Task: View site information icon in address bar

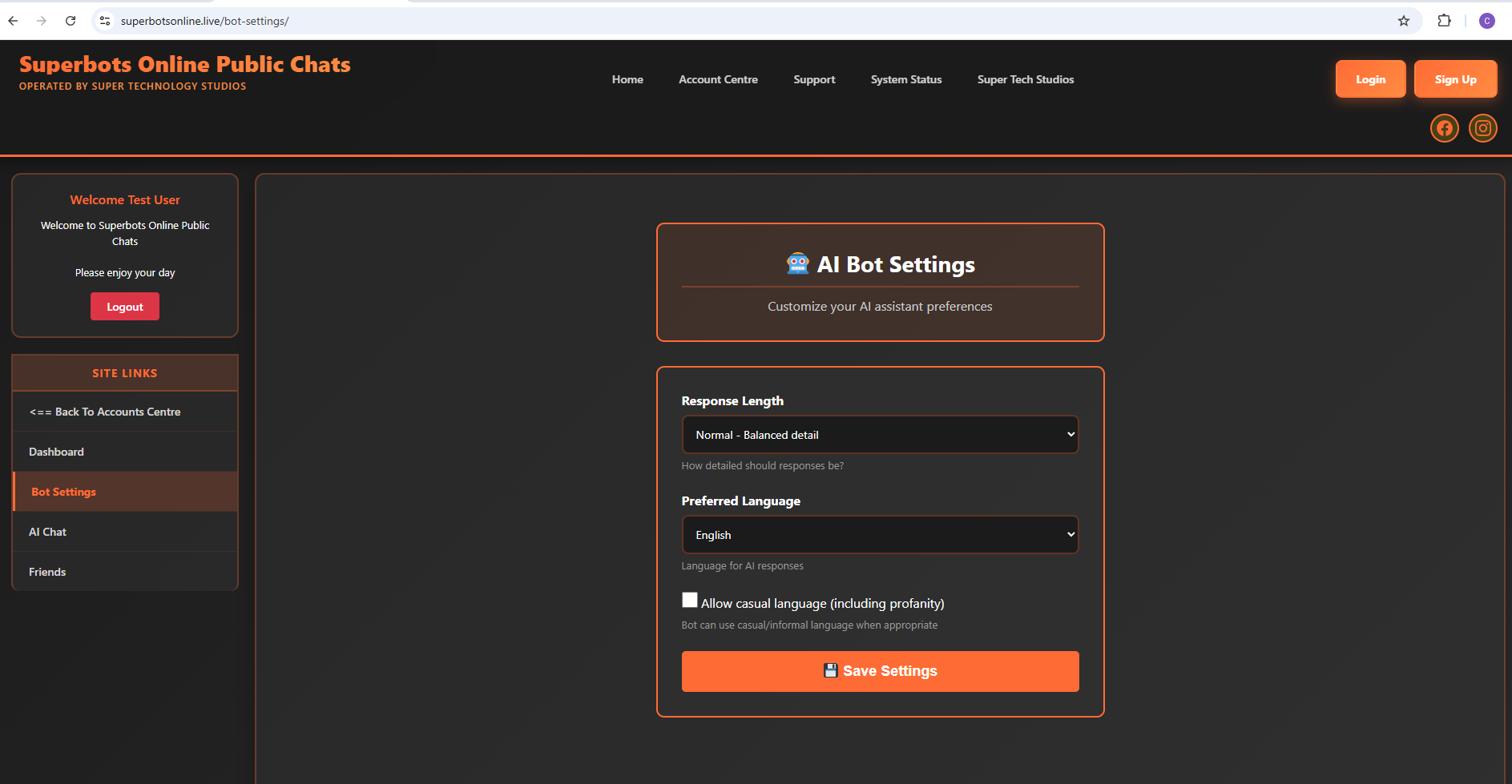Action: pos(105,21)
